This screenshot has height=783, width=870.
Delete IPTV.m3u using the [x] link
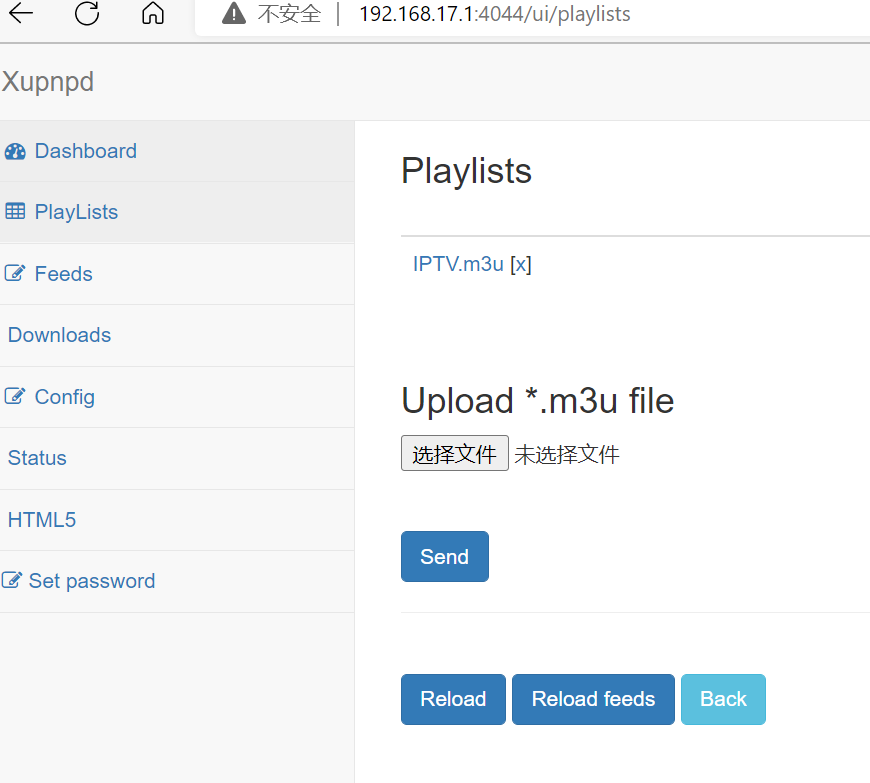(521, 264)
